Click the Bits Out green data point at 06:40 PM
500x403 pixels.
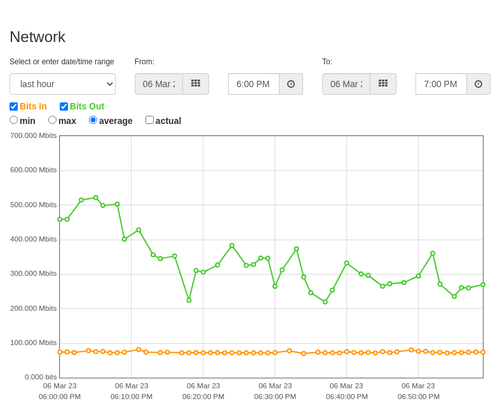click(x=347, y=263)
